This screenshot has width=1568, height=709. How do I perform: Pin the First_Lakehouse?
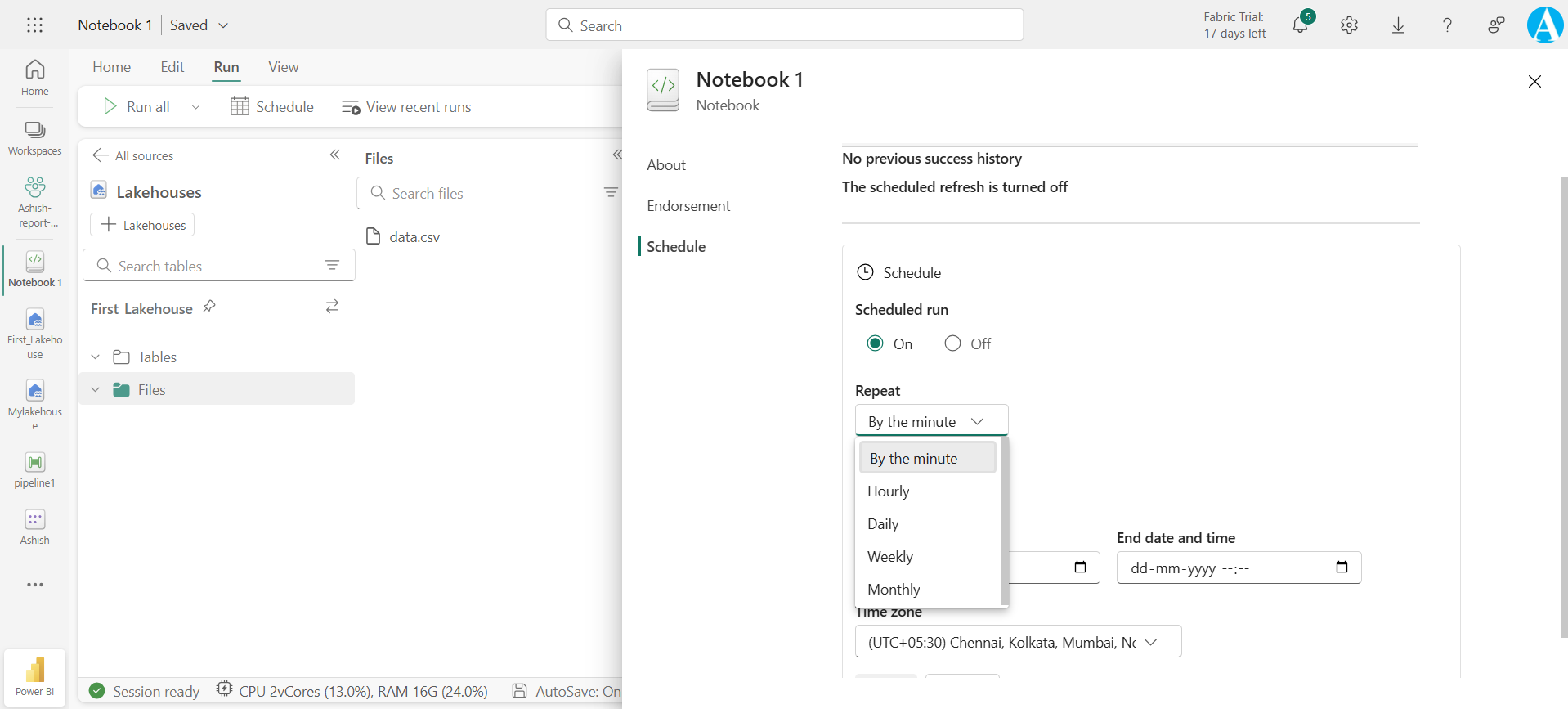[209, 307]
